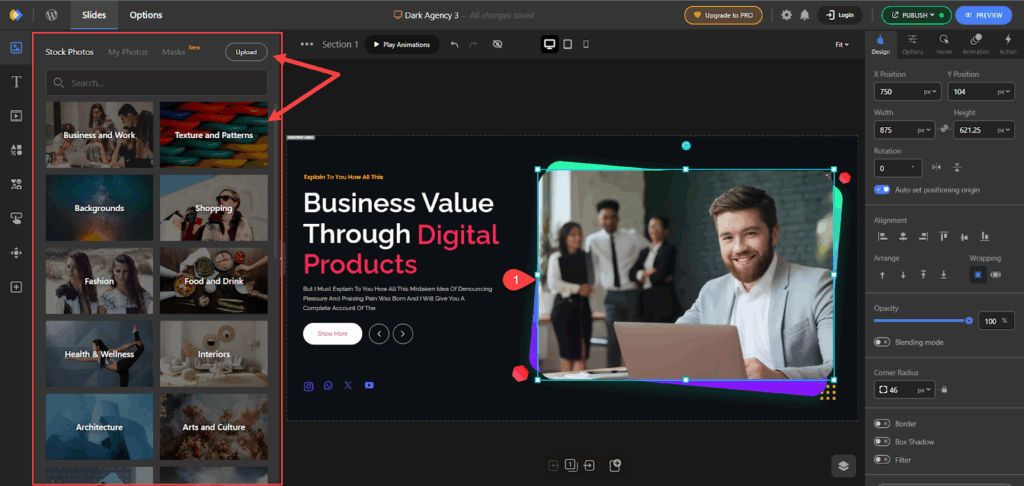Open the Images panel from left sidebar
1024x486 pixels.
(16, 48)
